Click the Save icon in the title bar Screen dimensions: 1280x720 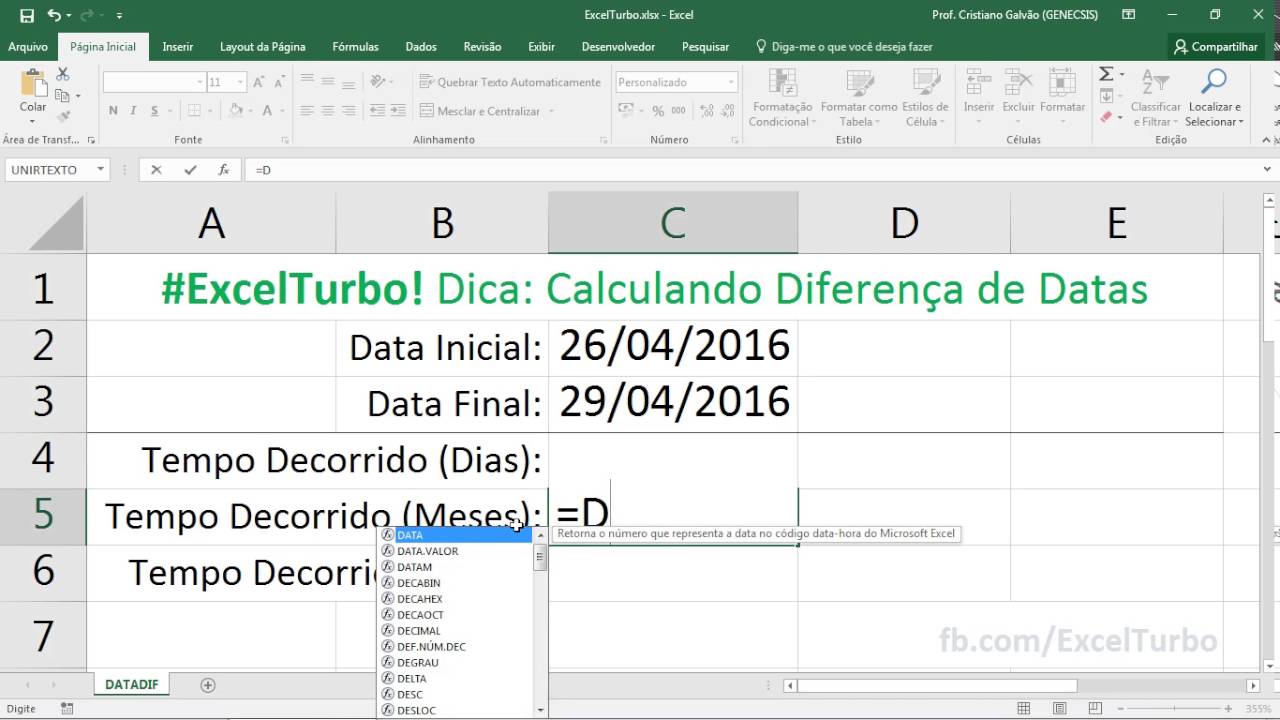(26, 15)
